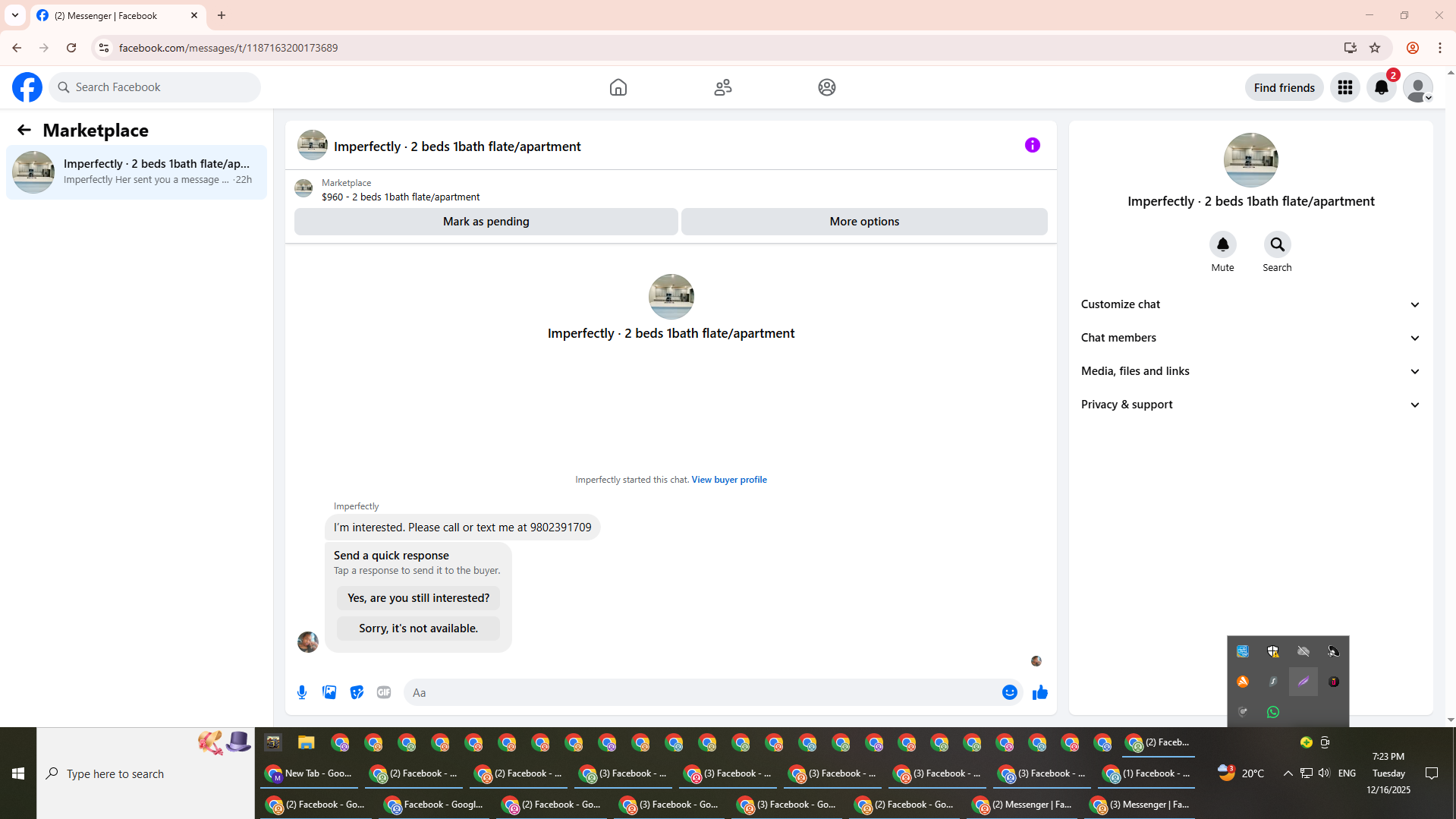Focus the Aa message input box

click(x=701, y=692)
